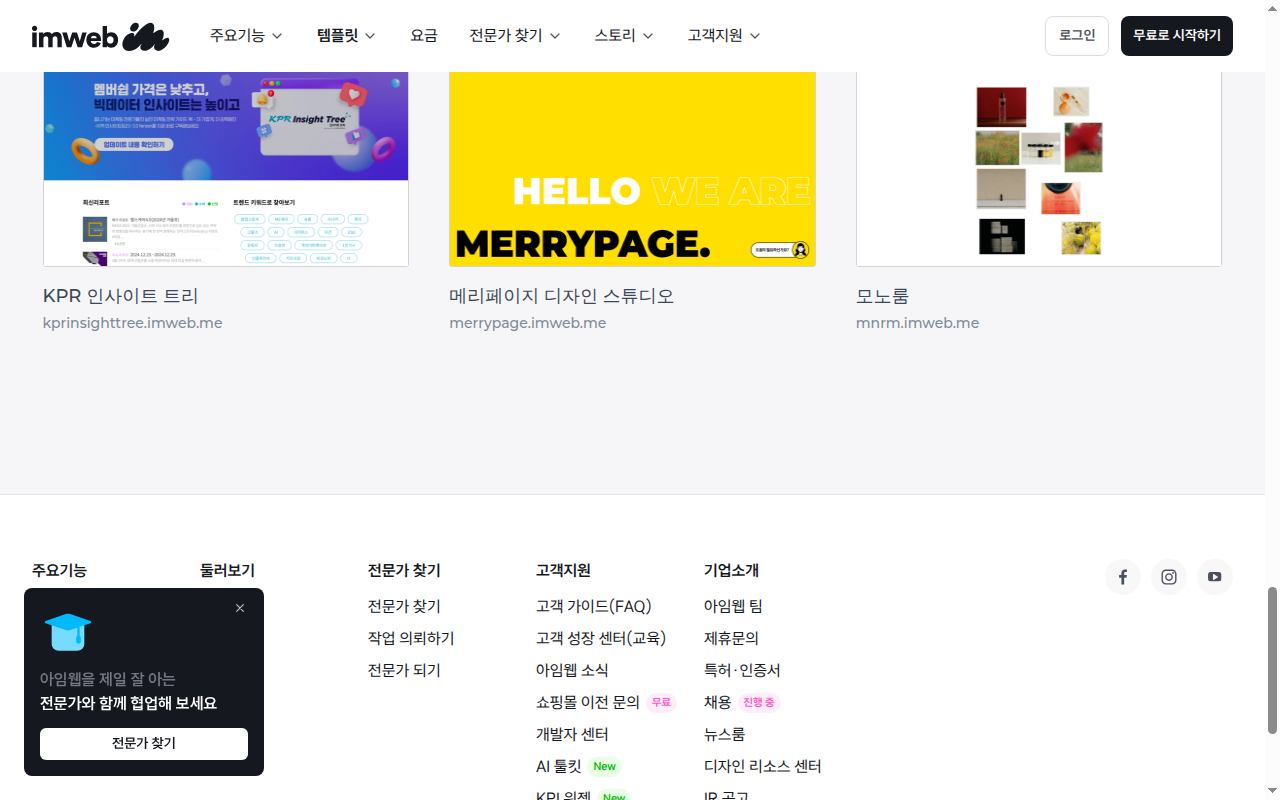Viewport: 1280px width, 800px height.
Task: Open 특허·인증서 footer link
Action: [742, 670]
